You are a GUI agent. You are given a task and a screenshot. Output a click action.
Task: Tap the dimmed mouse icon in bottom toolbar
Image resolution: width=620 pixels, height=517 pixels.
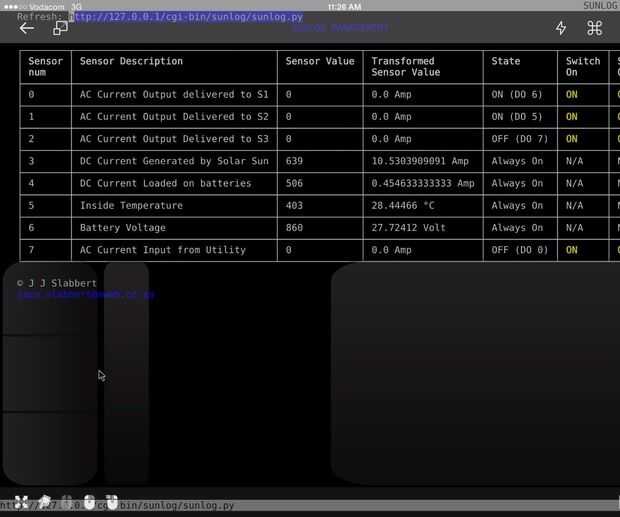(x=67, y=502)
